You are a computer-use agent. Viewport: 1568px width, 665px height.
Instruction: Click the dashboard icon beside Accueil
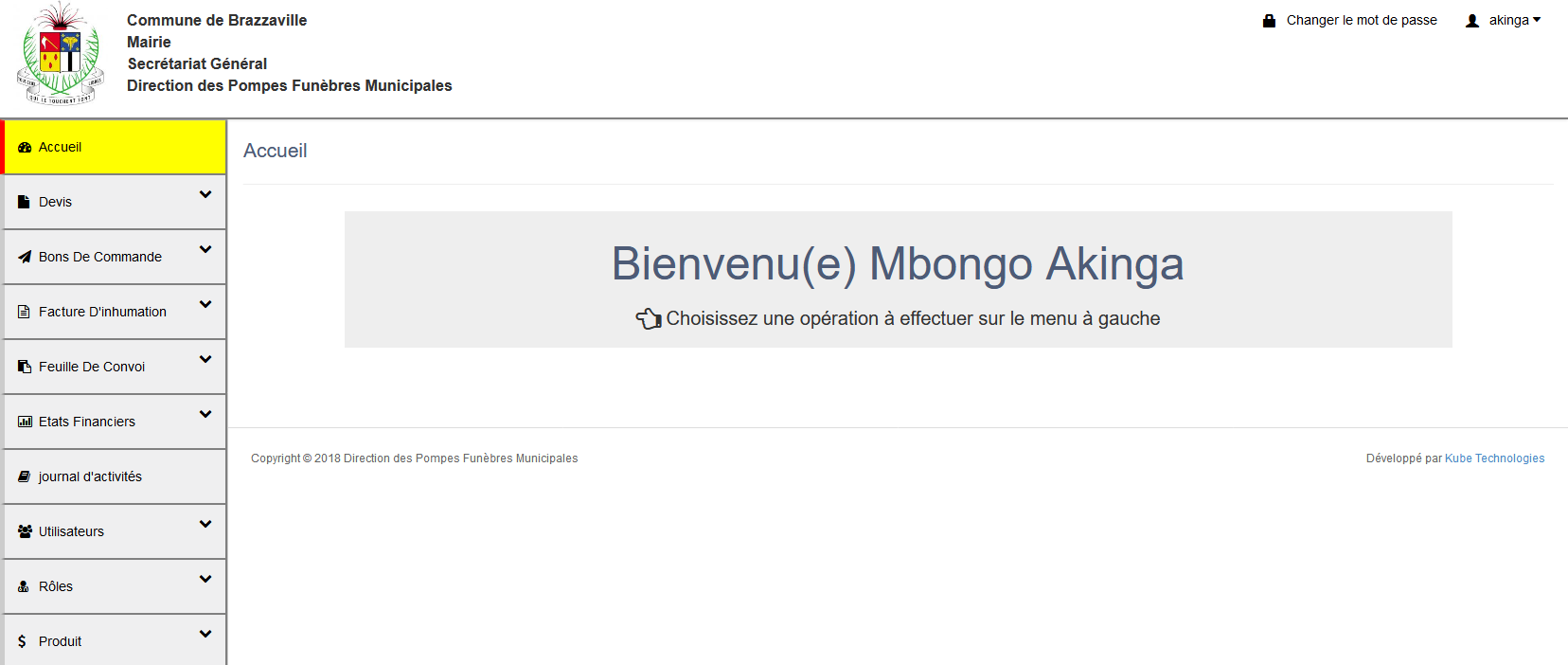[25, 148]
